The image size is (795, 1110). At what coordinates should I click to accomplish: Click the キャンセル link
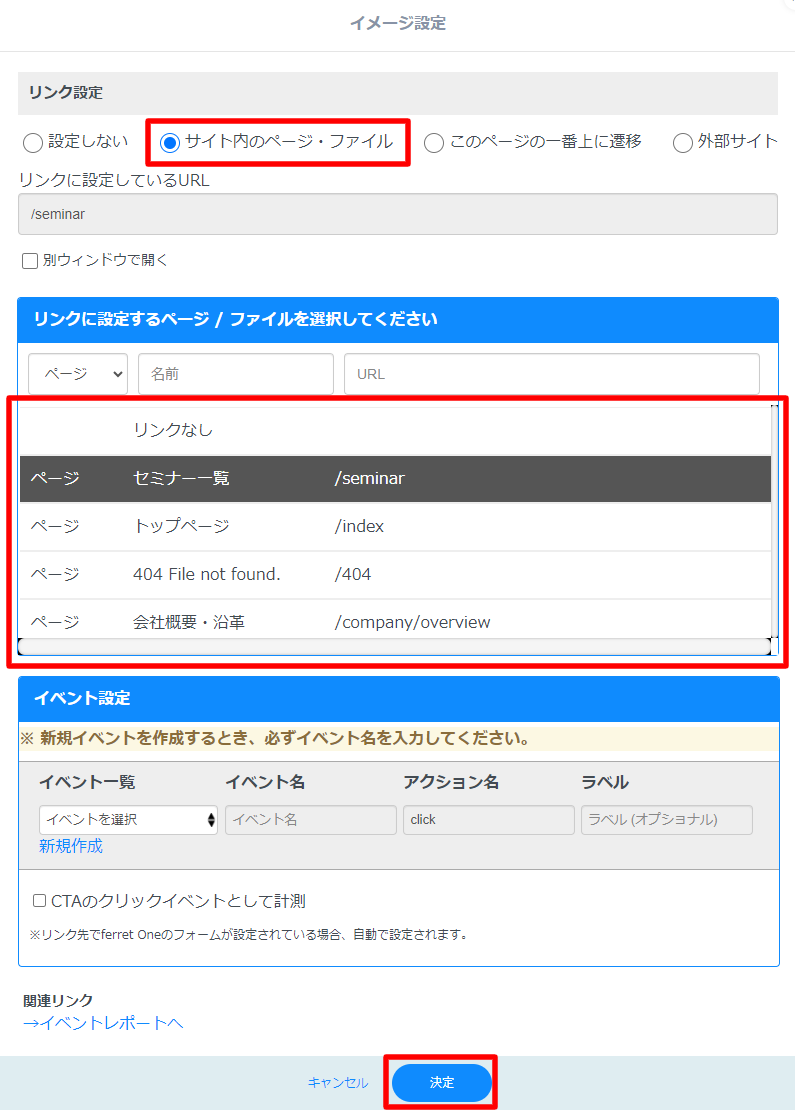click(338, 1082)
